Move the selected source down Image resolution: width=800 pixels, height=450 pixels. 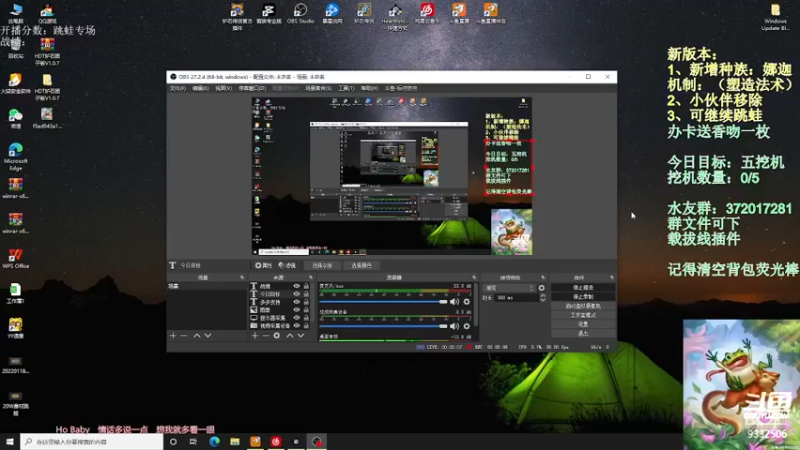[x=301, y=336]
